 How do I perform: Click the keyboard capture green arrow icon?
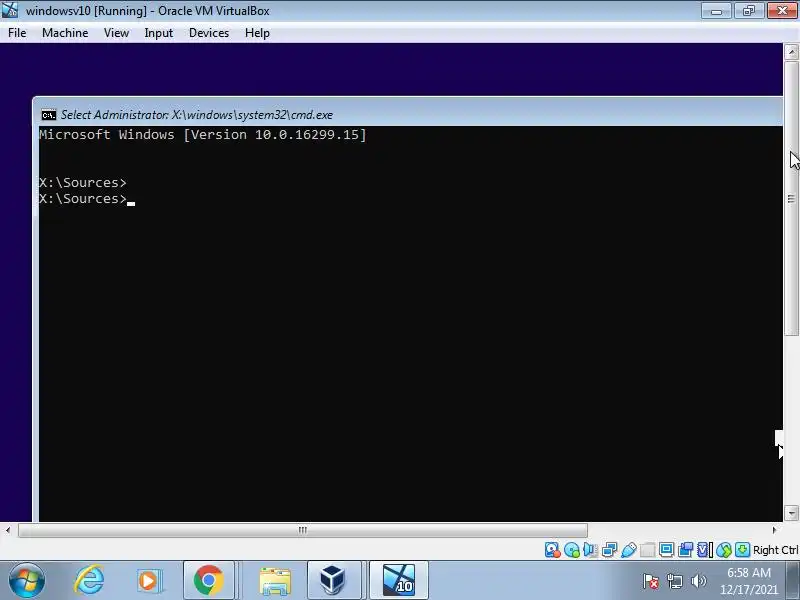(x=742, y=549)
